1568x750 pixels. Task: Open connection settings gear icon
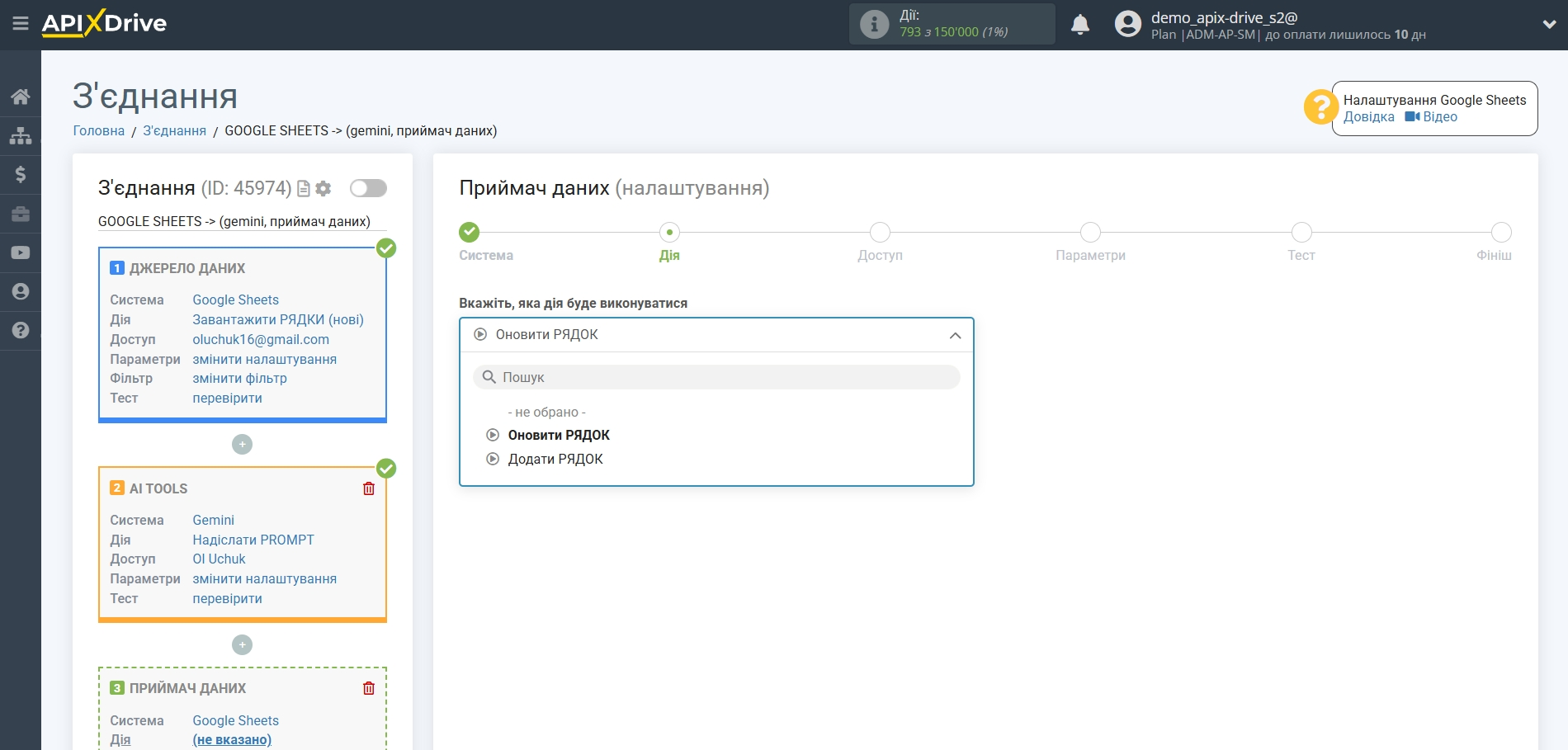pos(324,189)
